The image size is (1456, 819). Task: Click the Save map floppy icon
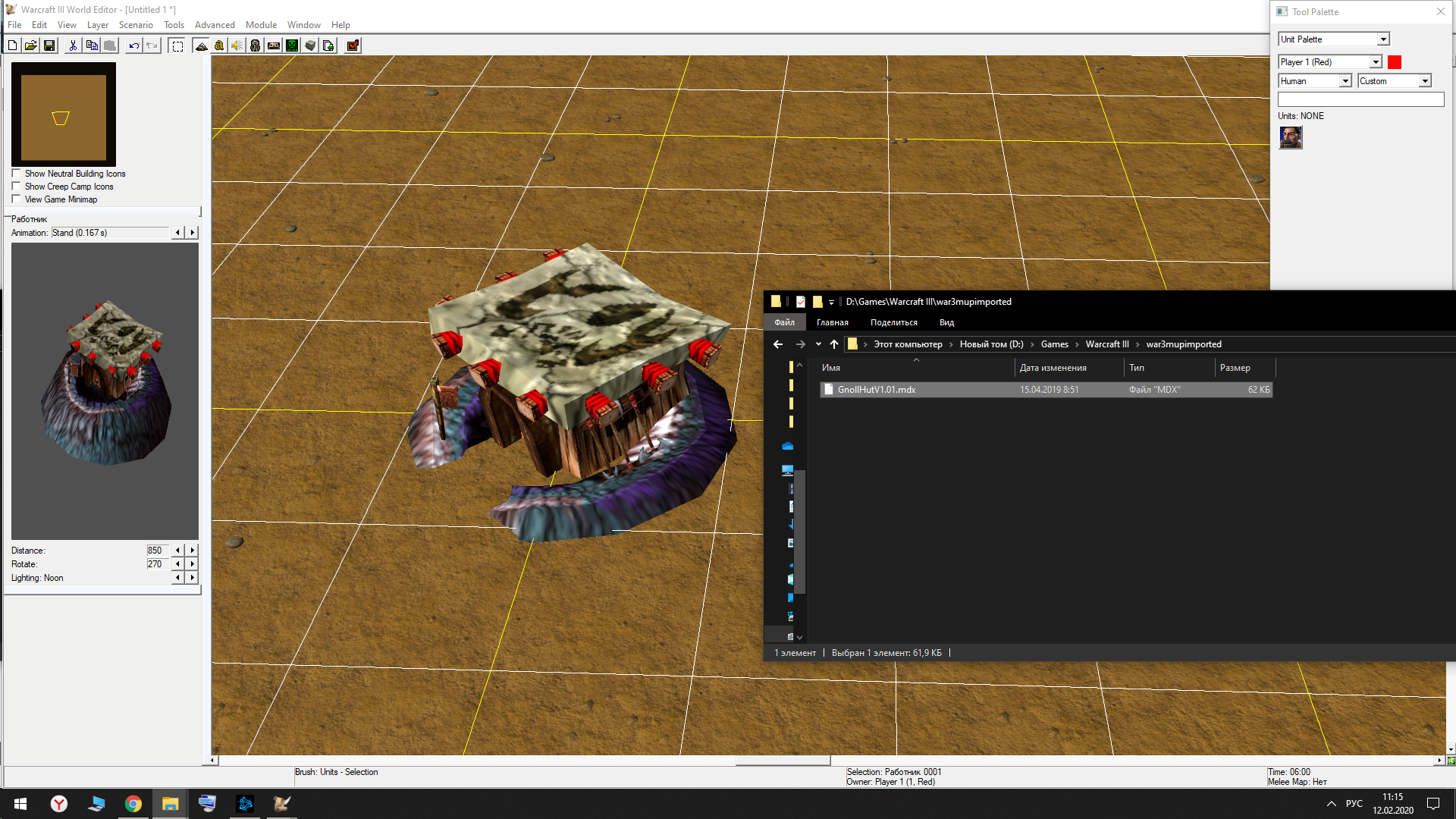pyautogui.click(x=49, y=45)
